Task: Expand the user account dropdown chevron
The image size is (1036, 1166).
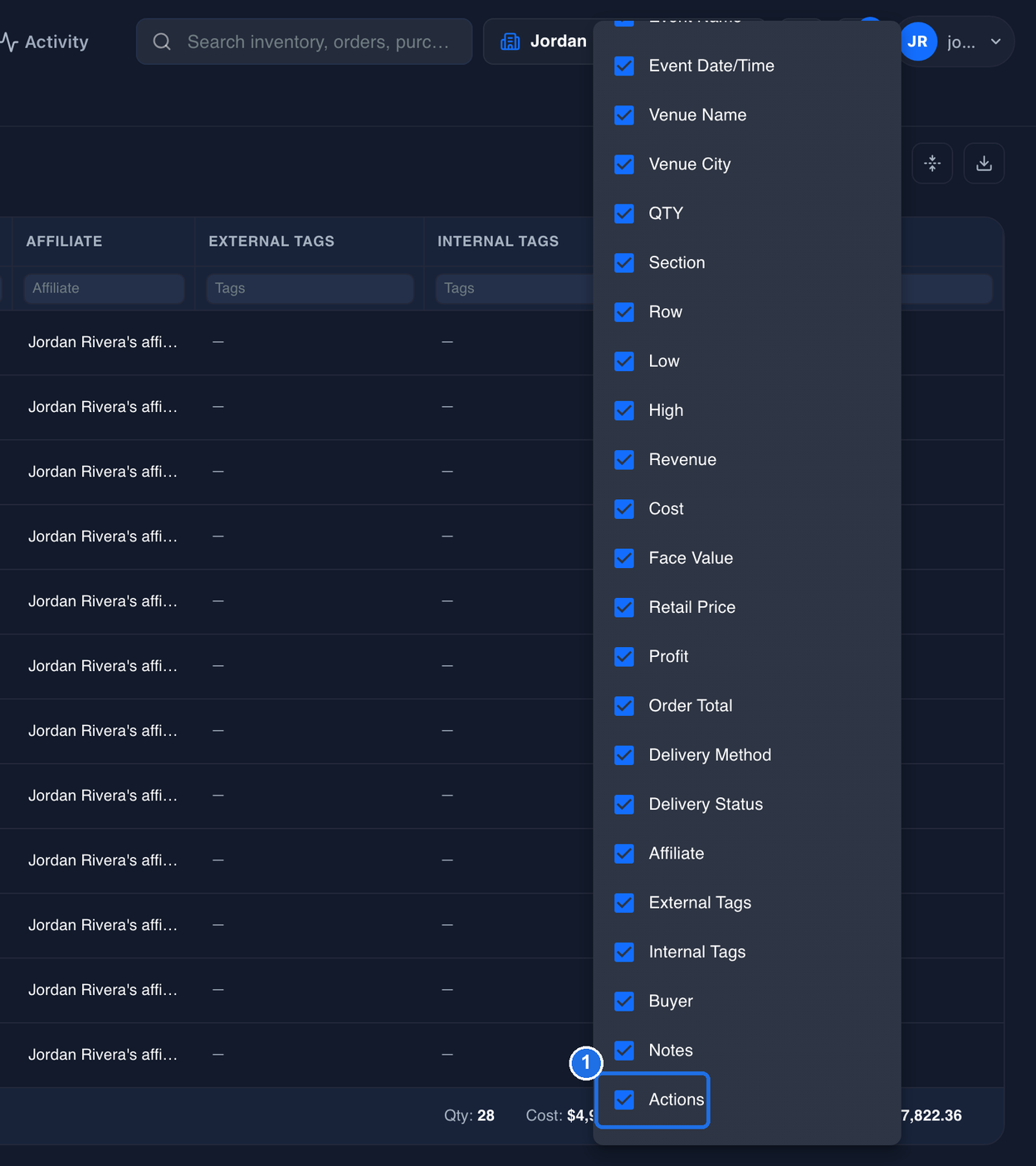Action: point(995,42)
